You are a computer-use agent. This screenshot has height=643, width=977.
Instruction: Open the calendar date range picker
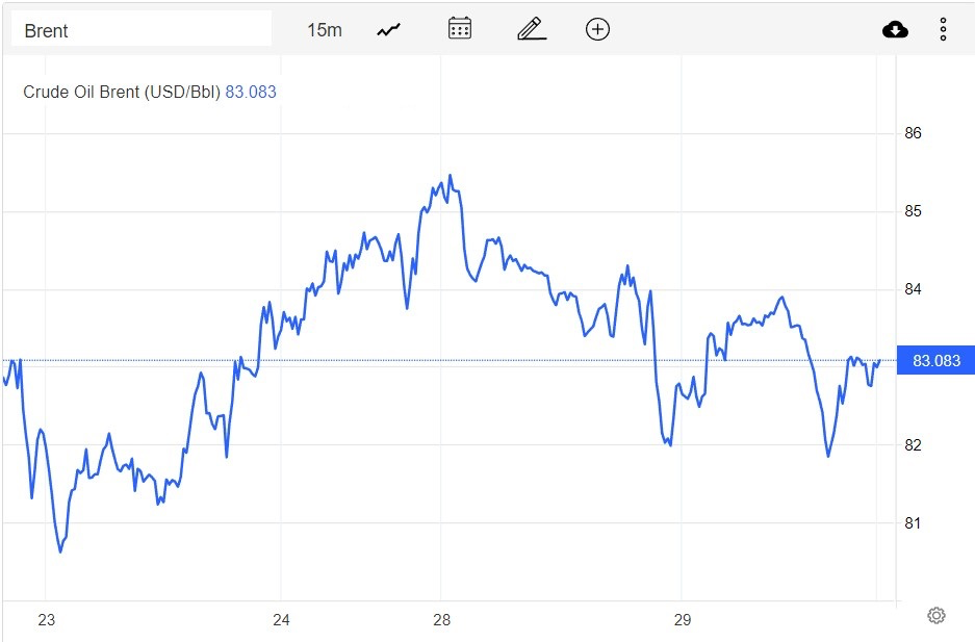click(x=459, y=29)
